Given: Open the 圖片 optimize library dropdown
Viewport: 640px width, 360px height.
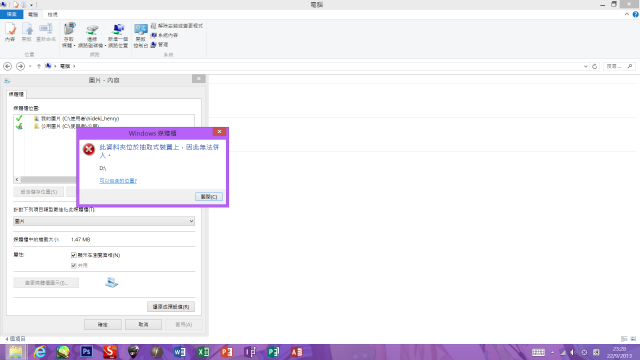Looking at the screenshot, I should pos(104,221).
